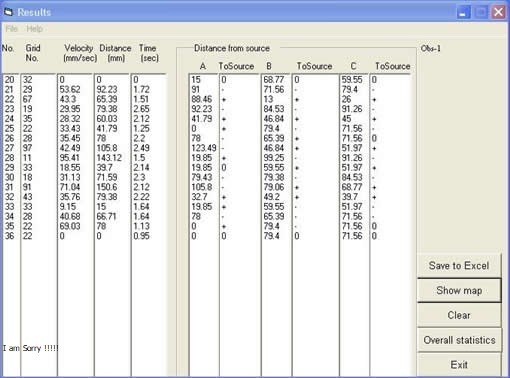Click the Velocity (mm/sec) column header
Viewport: 510px width, 378px height.
tap(79, 53)
